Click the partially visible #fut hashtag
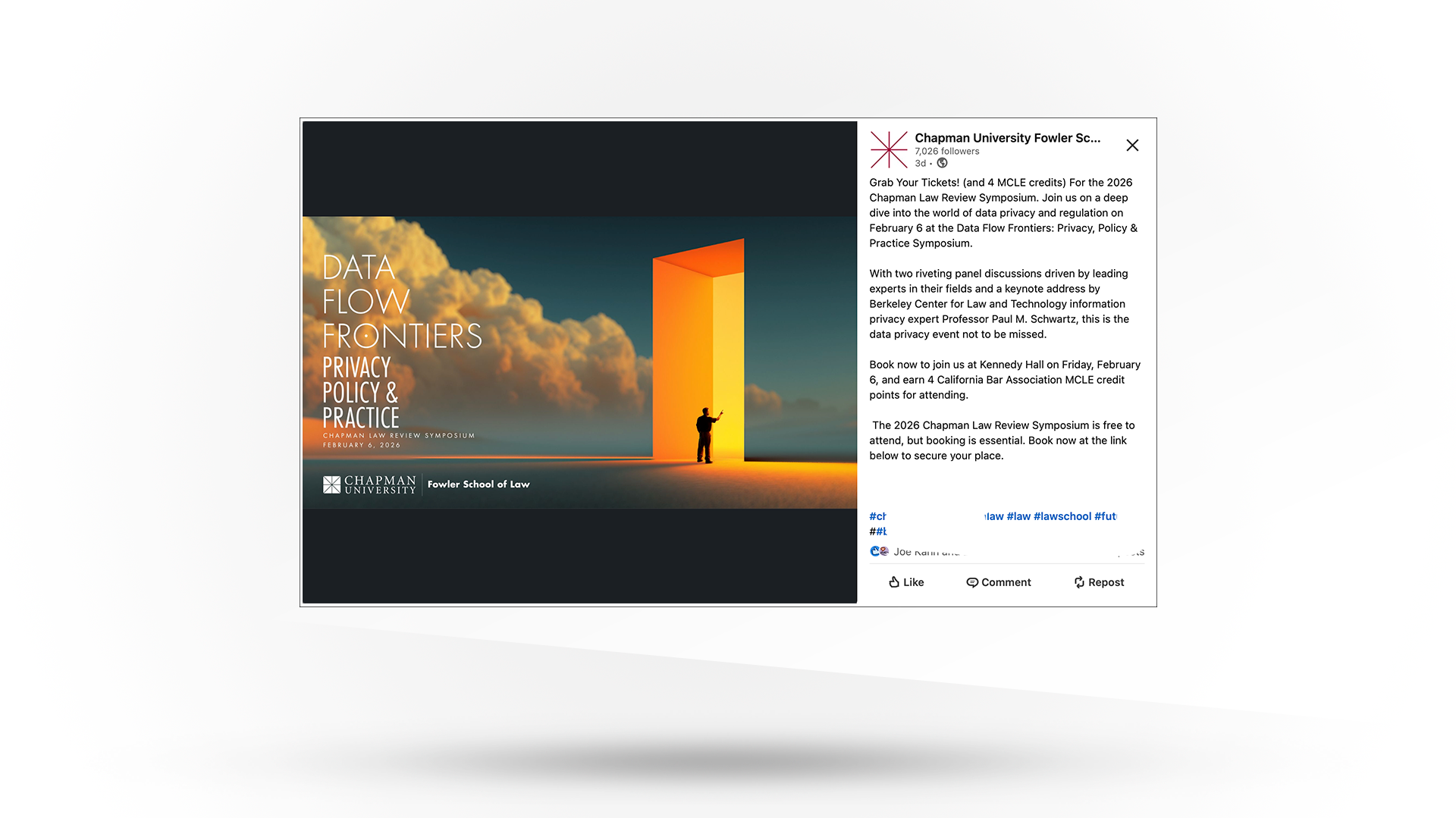This screenshot has width=1456, height=818. pos(1106,516)
